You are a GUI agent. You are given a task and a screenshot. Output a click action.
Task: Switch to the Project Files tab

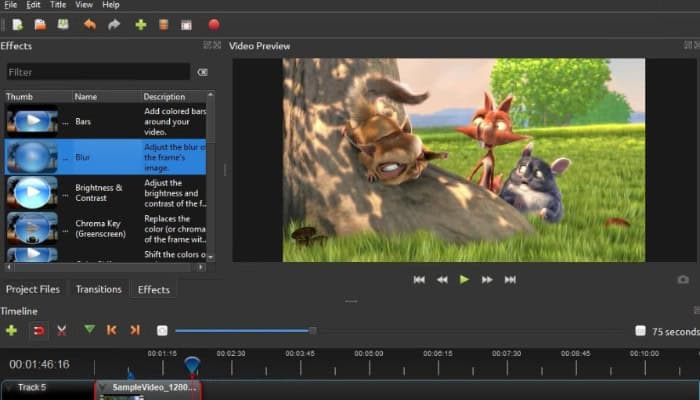[x=33, y=289]
